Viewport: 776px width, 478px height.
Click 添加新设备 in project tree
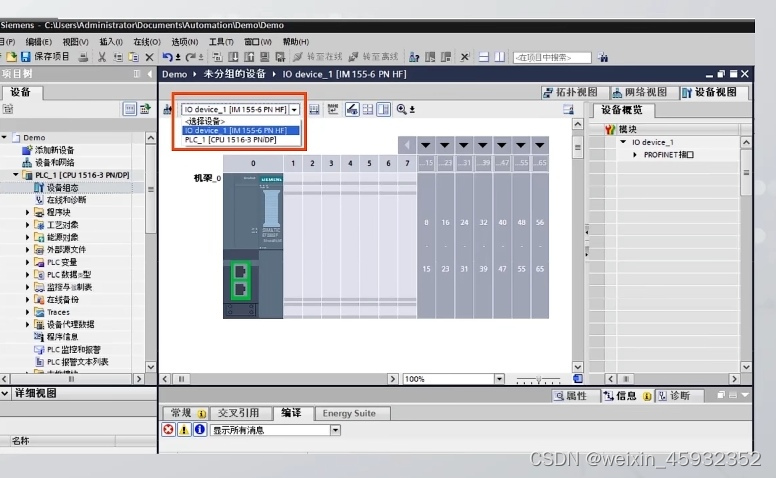point(48,150)
